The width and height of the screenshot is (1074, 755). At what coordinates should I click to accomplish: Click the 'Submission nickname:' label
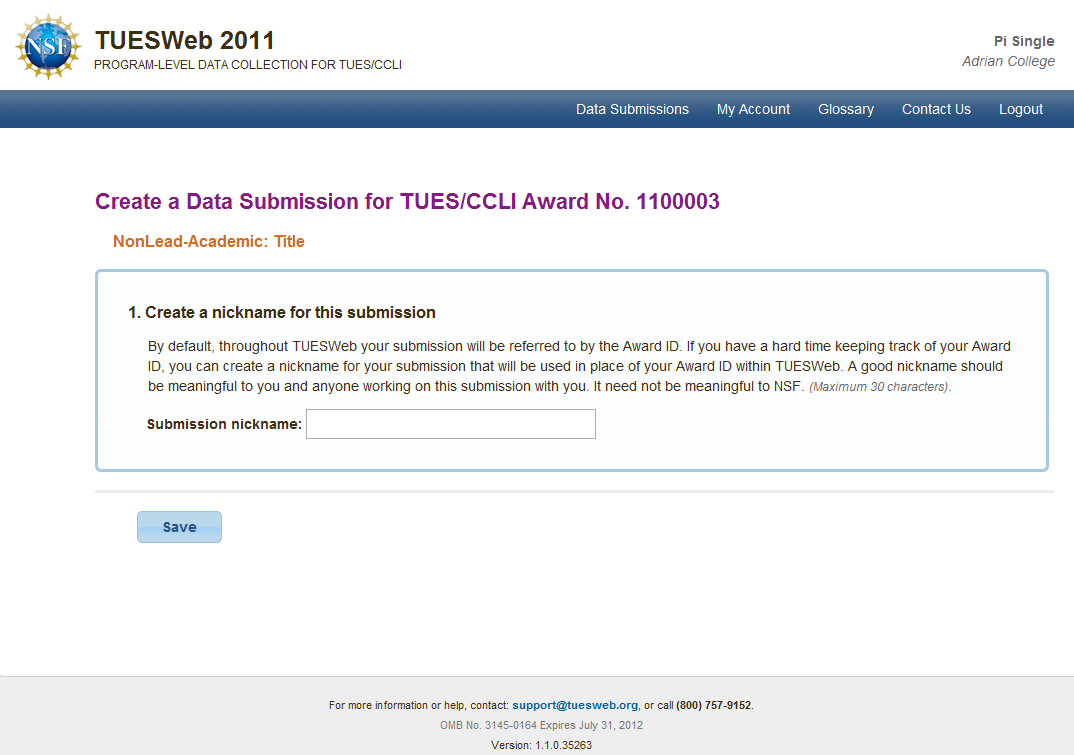(x=224, y=424)
